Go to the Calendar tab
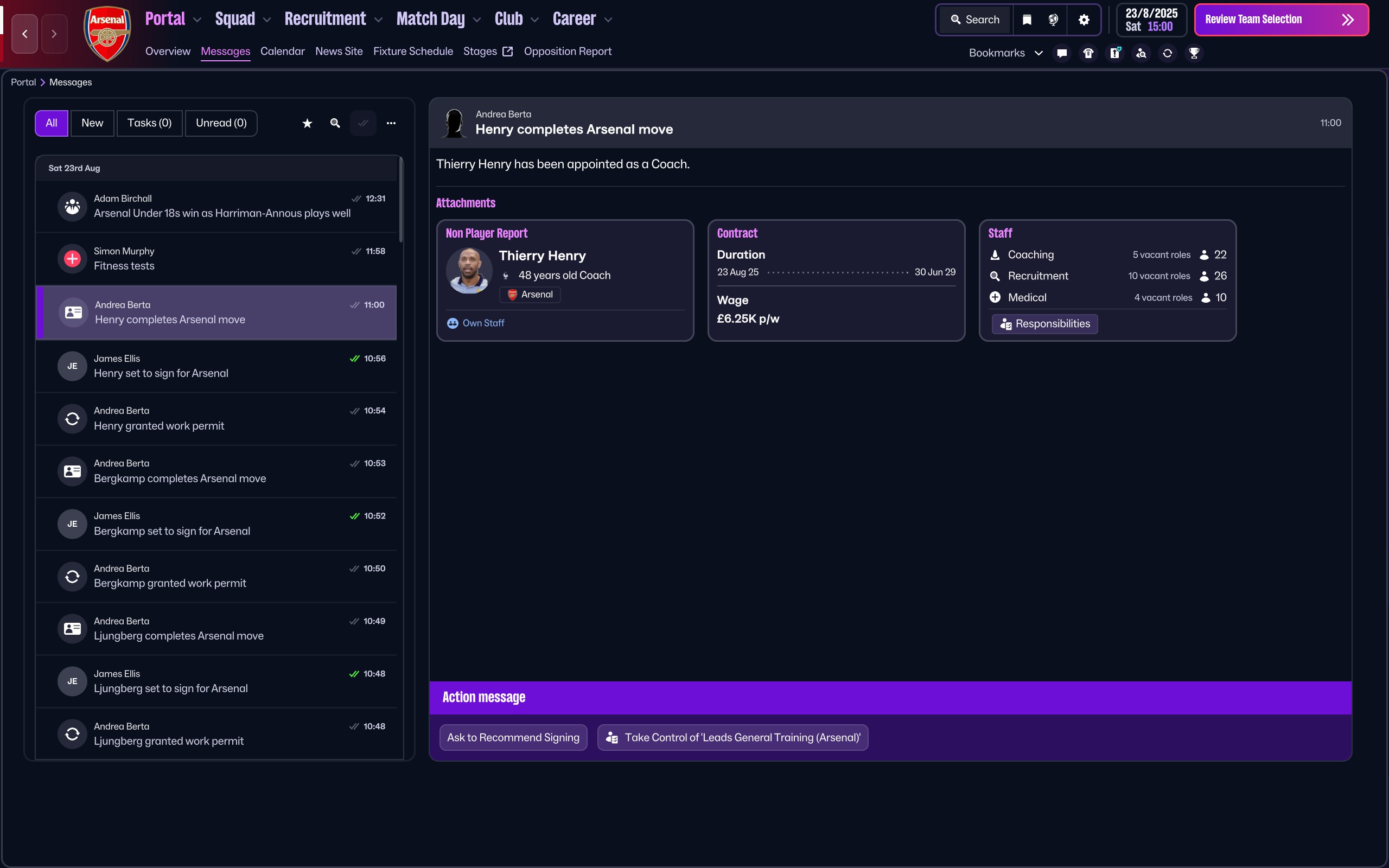This screenshot has width=1389, height=868. [x=282, y=51]
